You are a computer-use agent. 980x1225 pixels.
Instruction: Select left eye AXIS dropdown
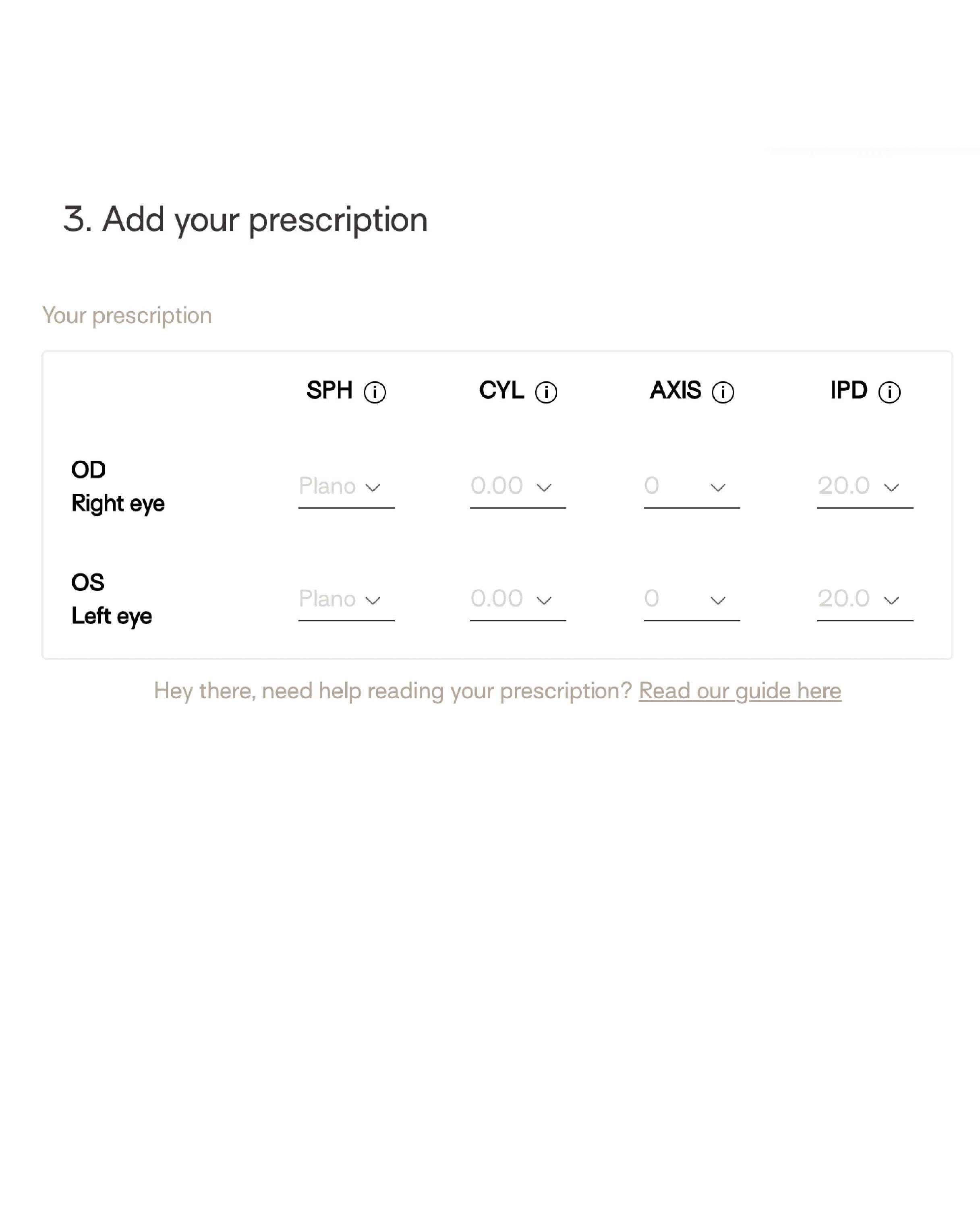click(692, 600)
